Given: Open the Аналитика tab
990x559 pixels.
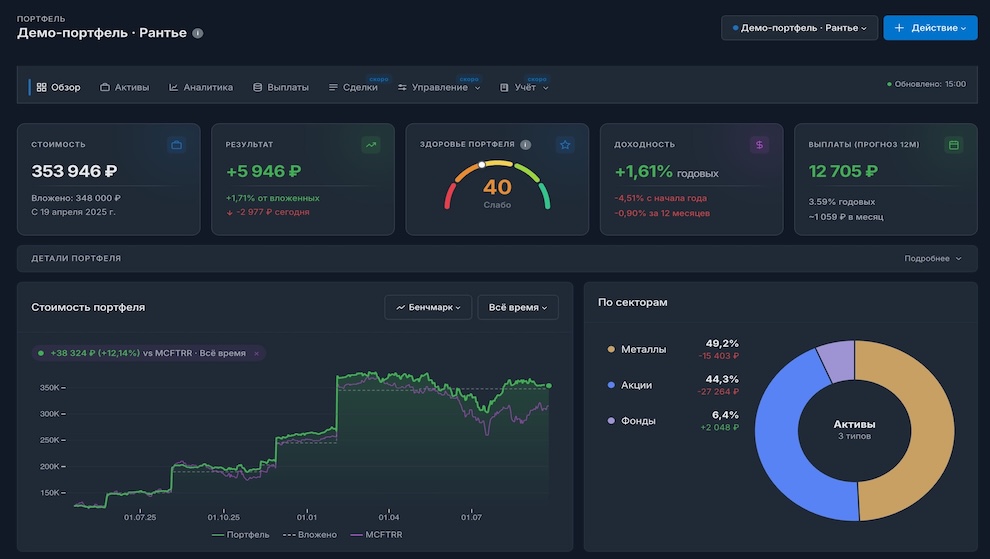Looking at the screenshot, I should [x=201, y=87].
